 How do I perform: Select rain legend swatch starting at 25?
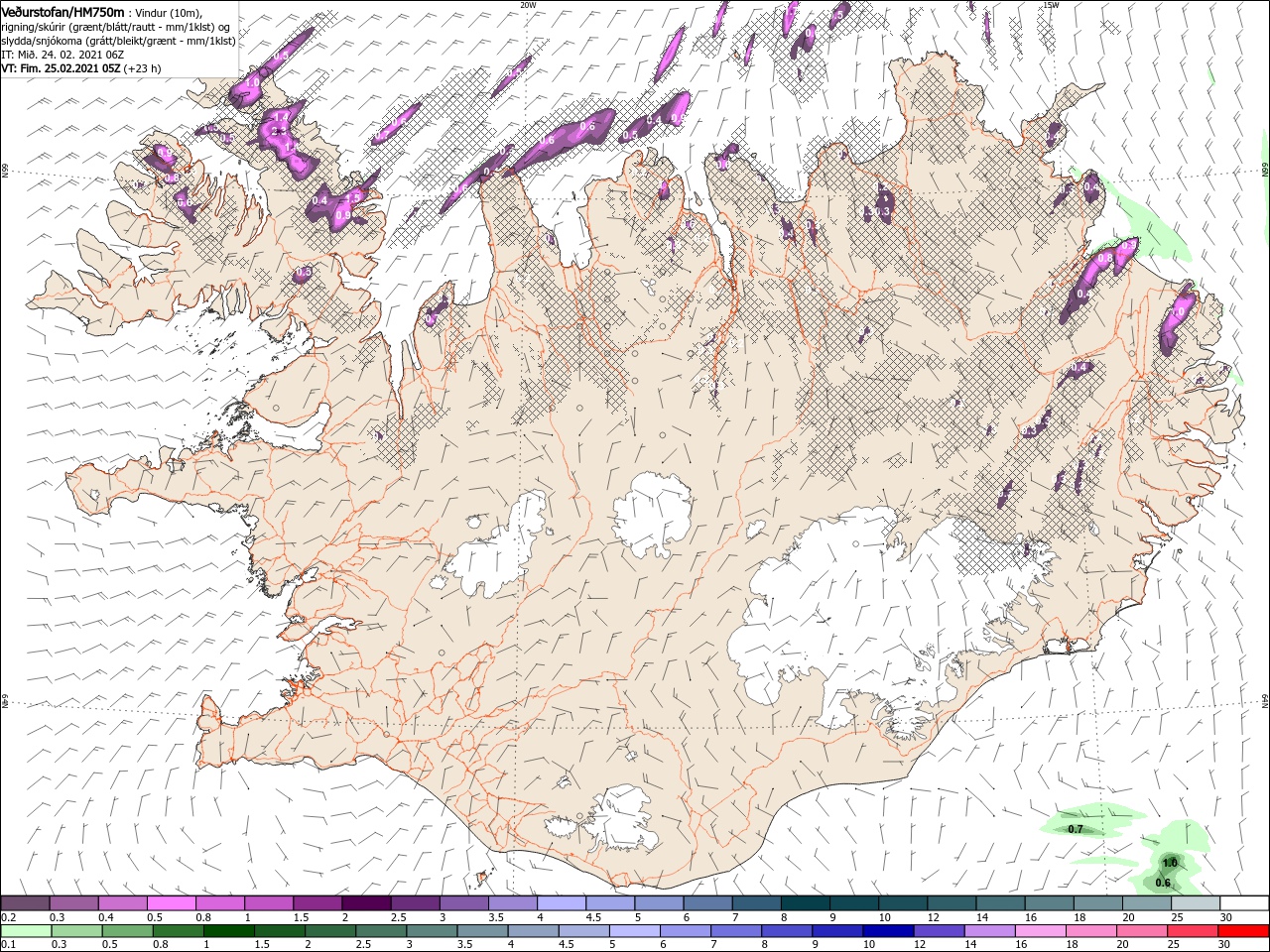1191,930
